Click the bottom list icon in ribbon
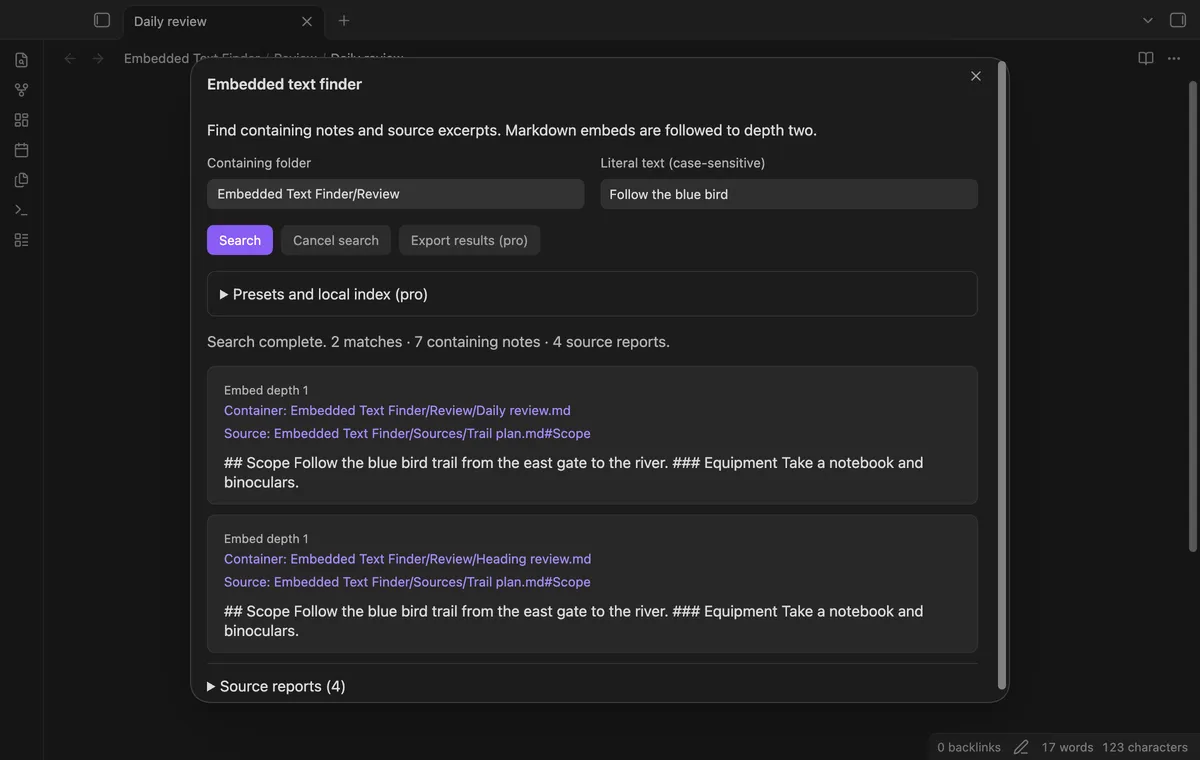Screen dimensions: 1200x760 tap(21, 240)
